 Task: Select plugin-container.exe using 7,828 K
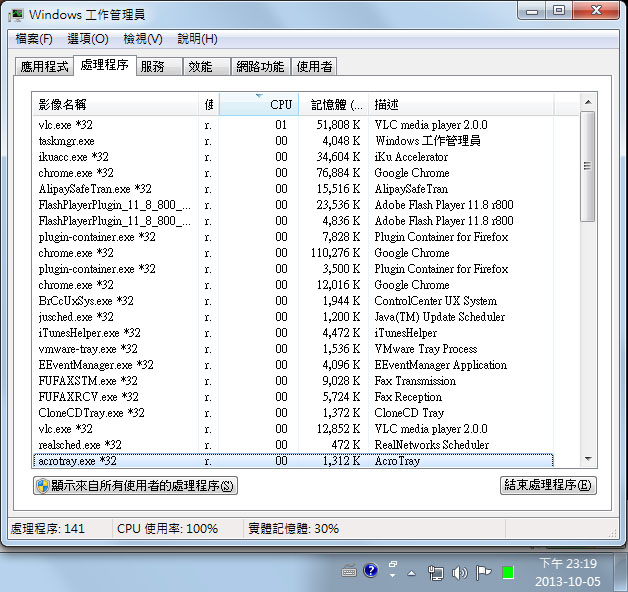coord(293,237)
